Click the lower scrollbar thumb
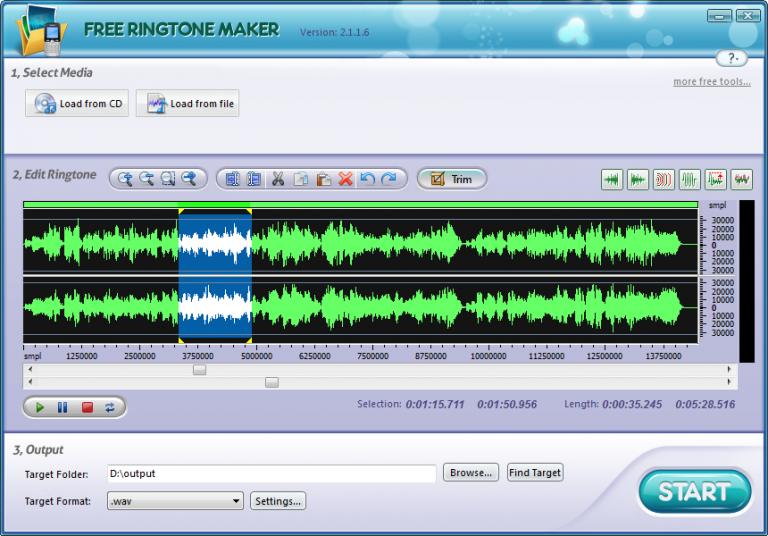768x536 pixels. coord(272,382)
